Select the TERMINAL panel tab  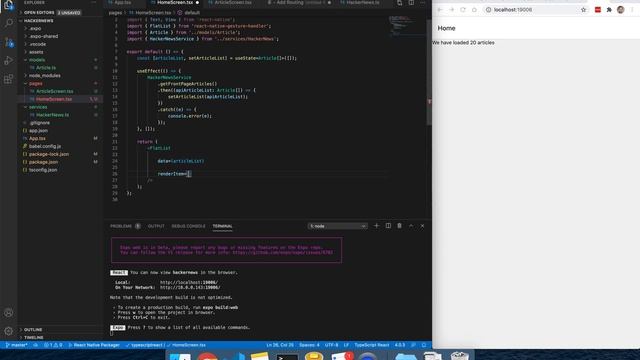coord(222,226)
